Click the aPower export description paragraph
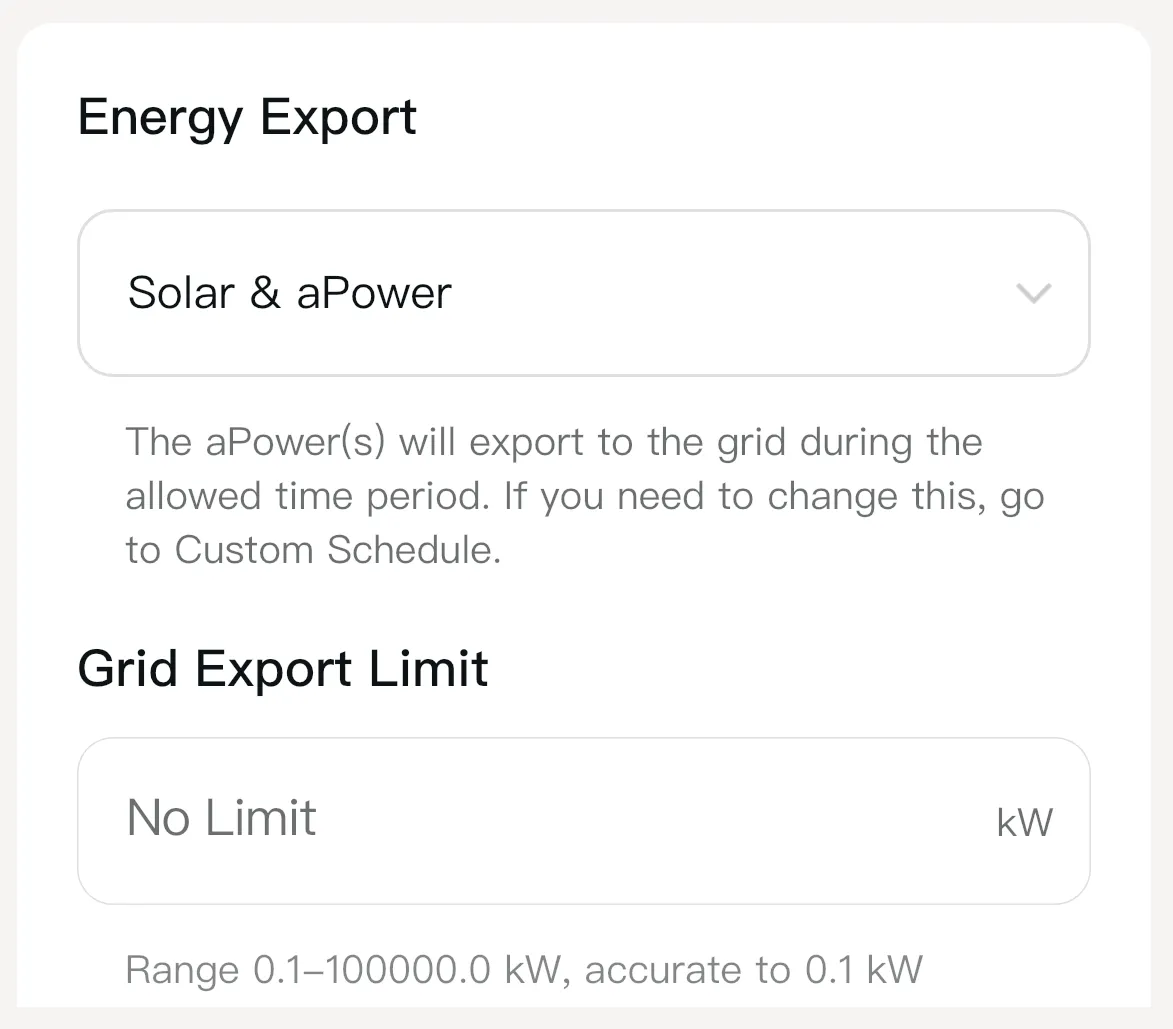Viewport: 1173px width, 1029px height. (x=584, y=496)
